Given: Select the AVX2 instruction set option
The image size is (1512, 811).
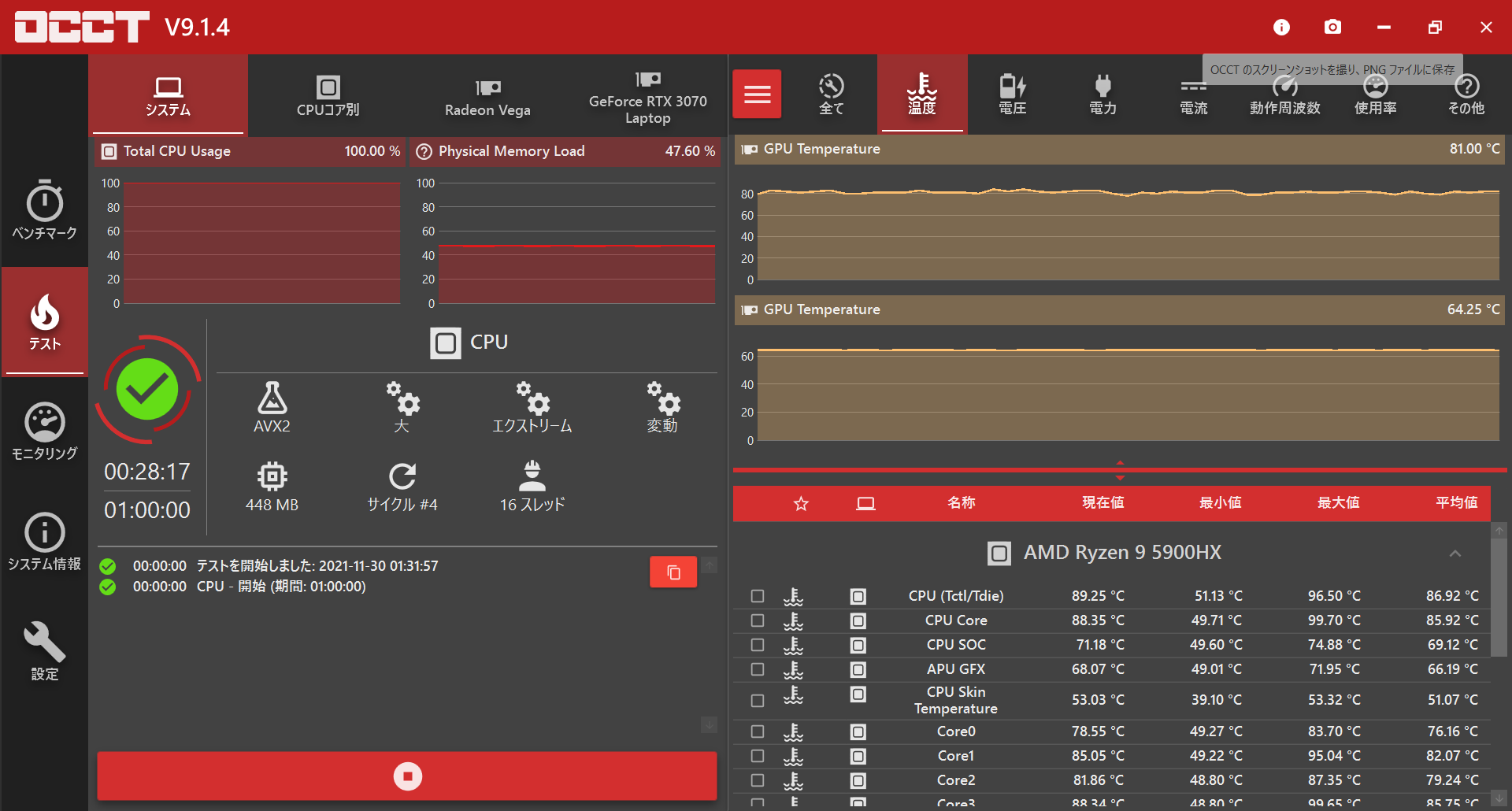Looking at the screenshot, I should click(272, 408).
